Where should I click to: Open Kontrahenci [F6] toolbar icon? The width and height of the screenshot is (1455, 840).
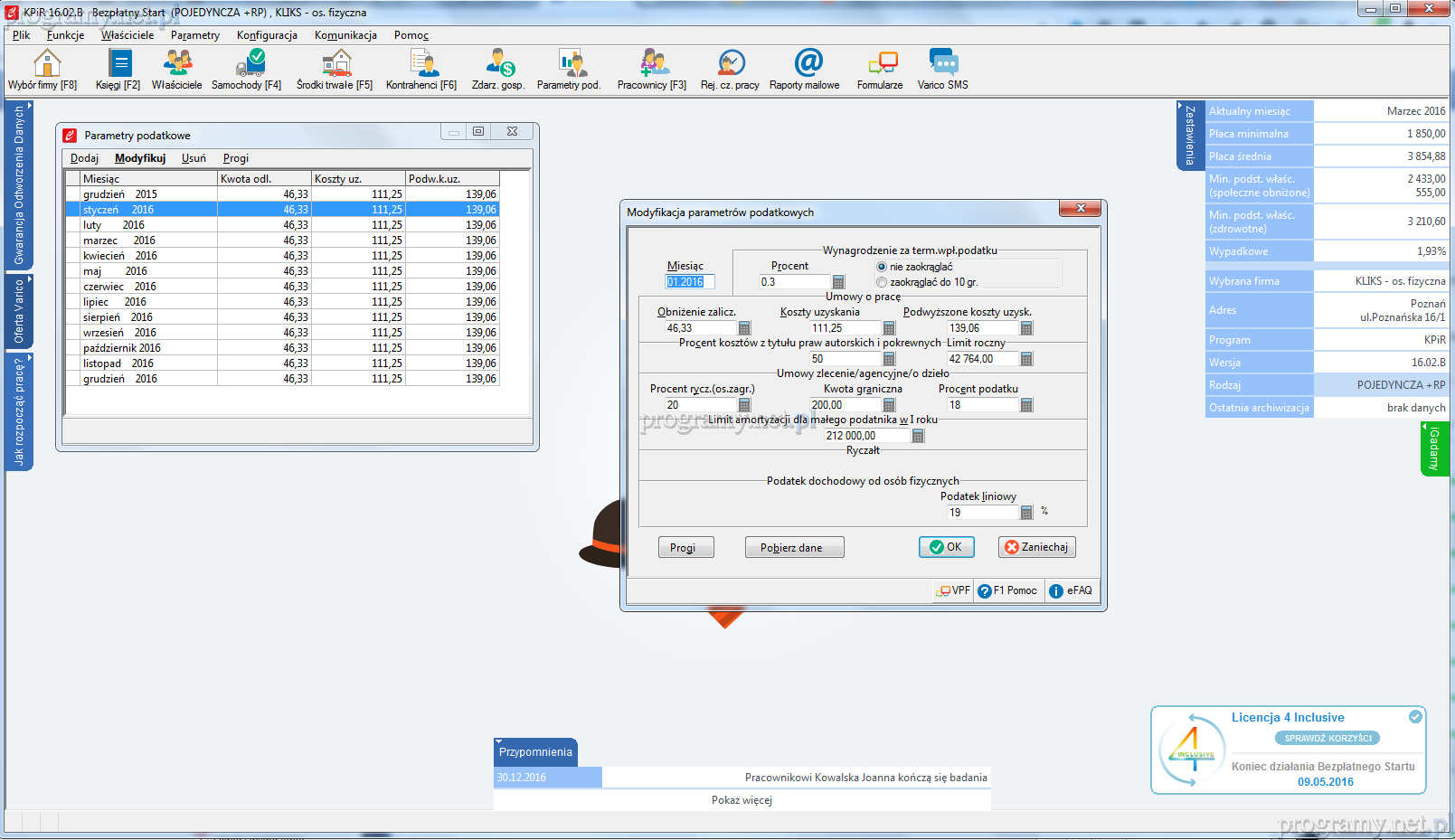[421, 64]
